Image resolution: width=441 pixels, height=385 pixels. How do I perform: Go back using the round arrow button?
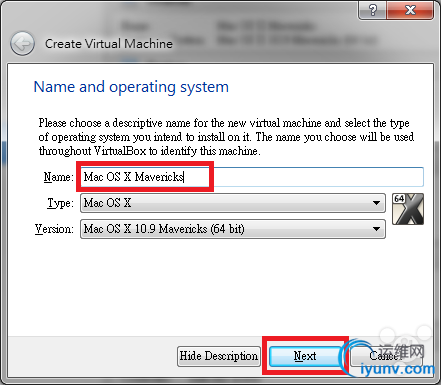[22, 44]
